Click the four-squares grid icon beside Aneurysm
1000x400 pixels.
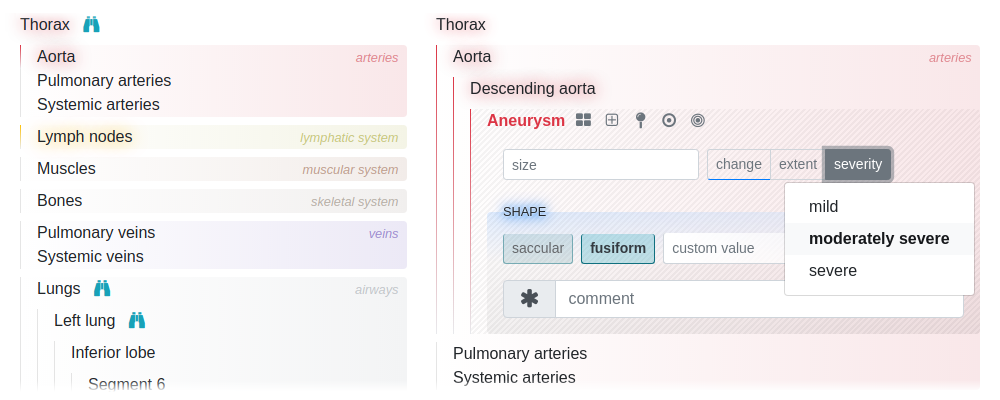pyautogui.click(x=584, y=120)
